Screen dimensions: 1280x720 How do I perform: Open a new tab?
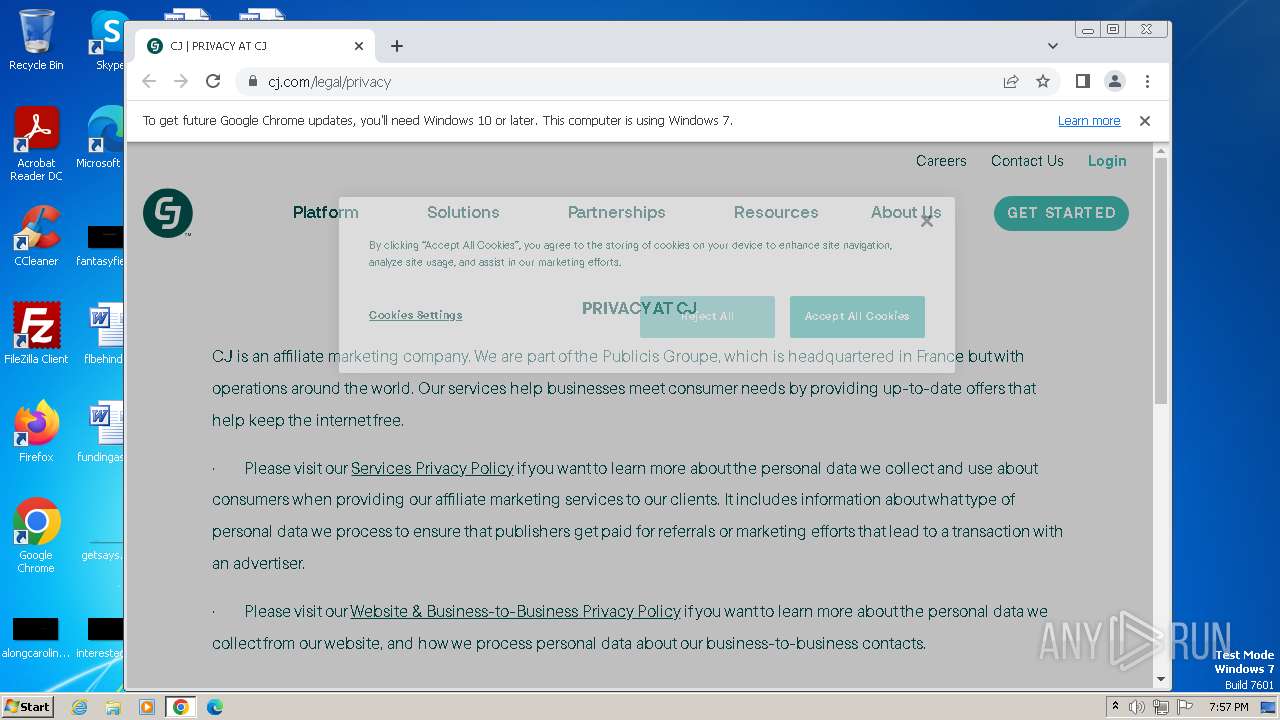point(397,46)
